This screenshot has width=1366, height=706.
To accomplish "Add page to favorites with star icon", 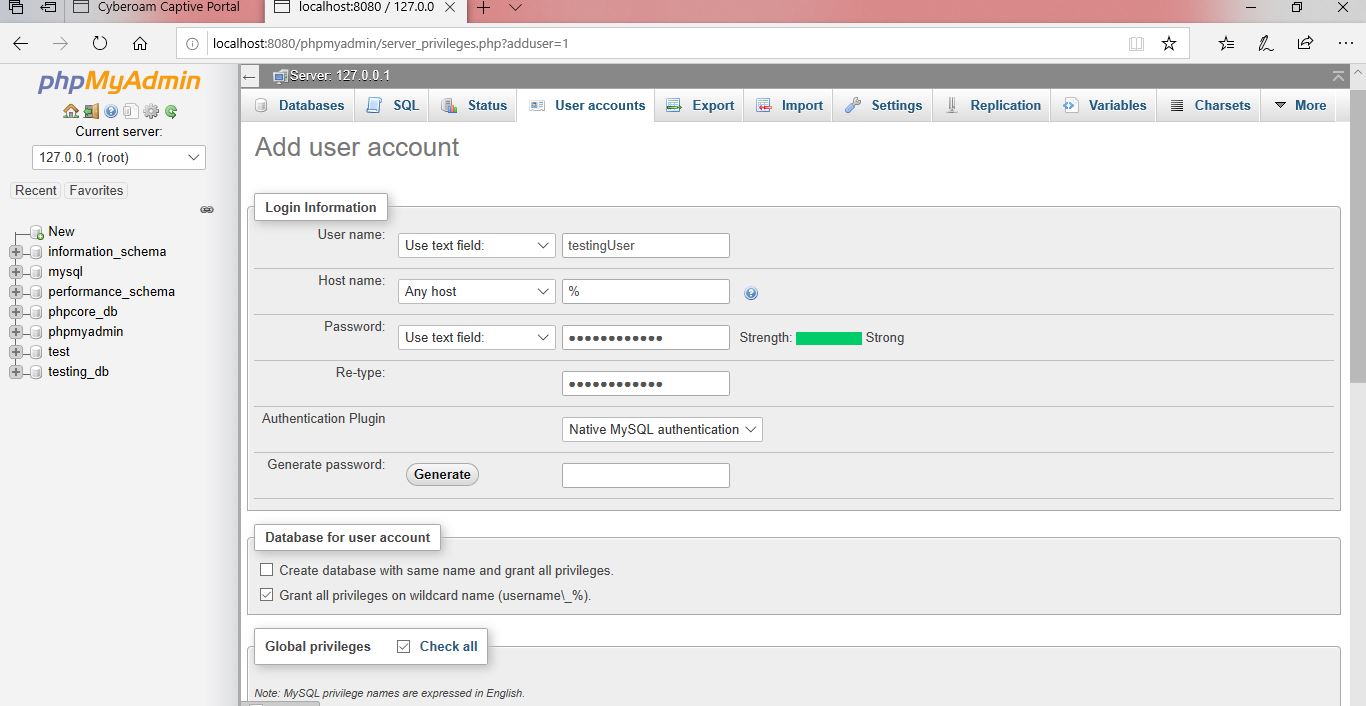I will tap(1169, 43).
